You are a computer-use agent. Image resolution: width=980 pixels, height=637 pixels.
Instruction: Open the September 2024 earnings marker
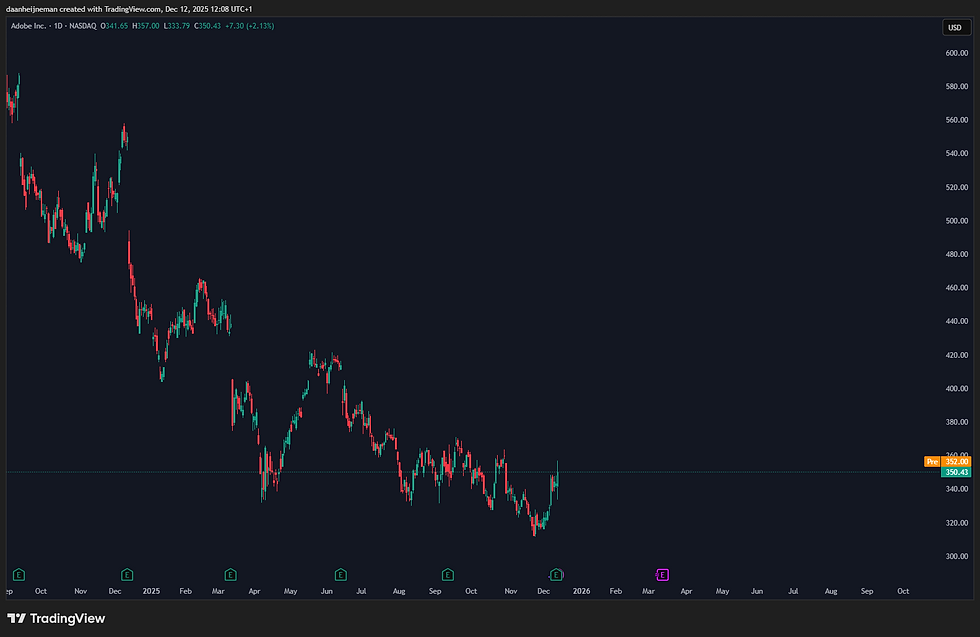coord(19,574)
